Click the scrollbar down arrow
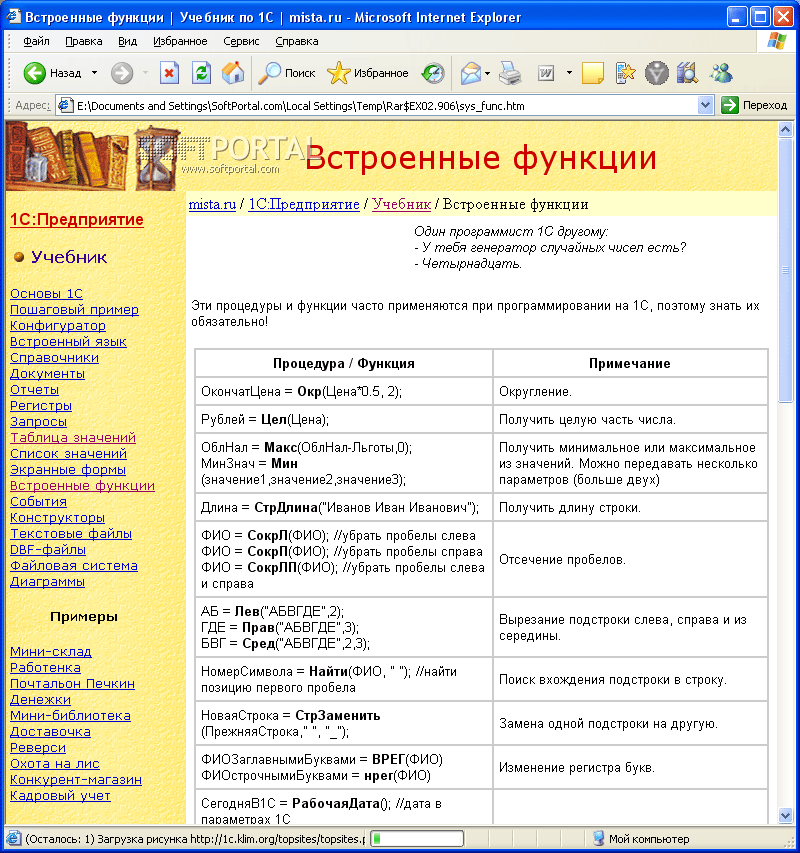The height and width of the screenshot is (853, 800). coord(785,815)
